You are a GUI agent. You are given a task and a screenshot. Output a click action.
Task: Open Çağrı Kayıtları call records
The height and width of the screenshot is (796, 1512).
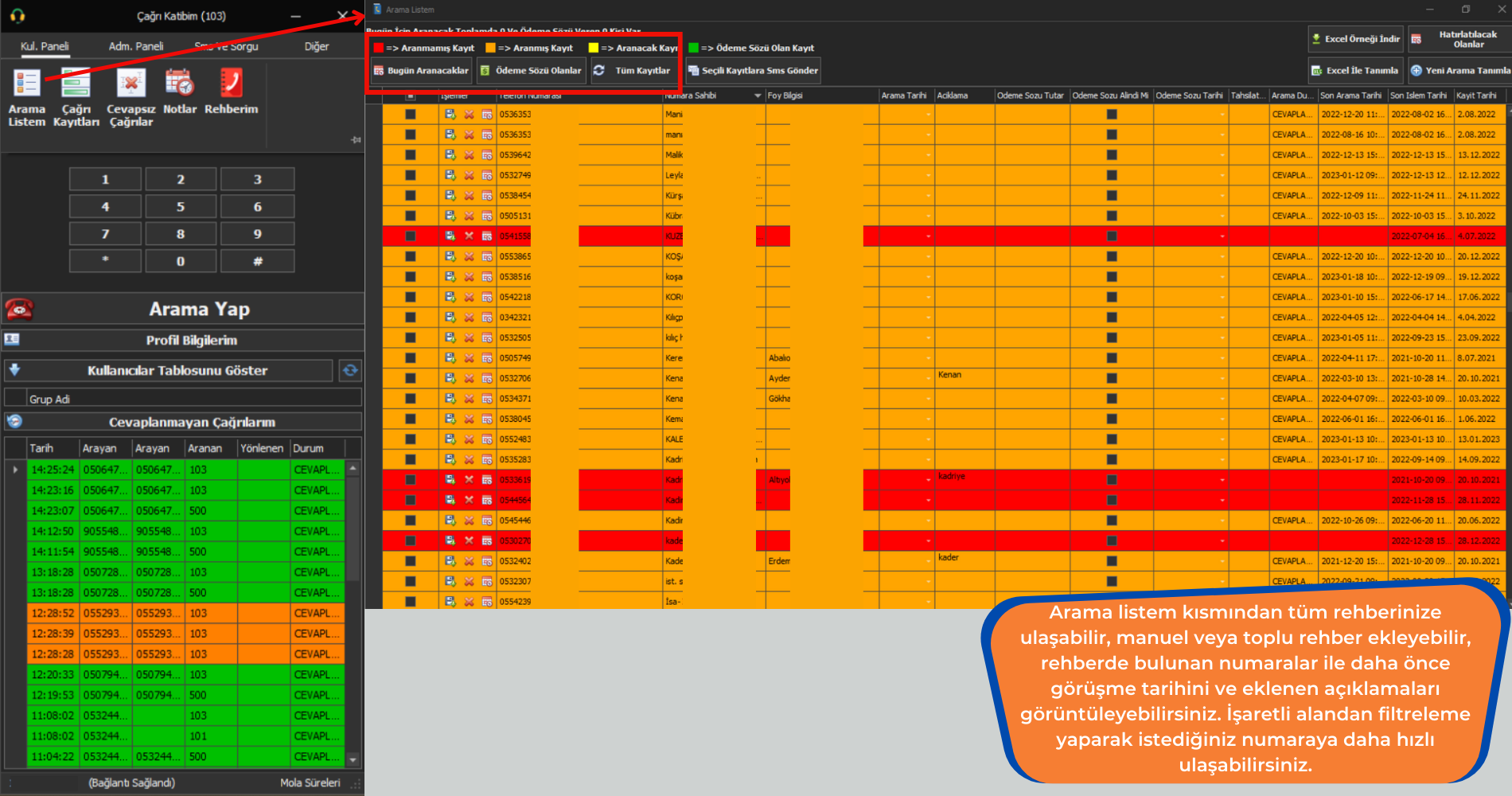point(76,97)
